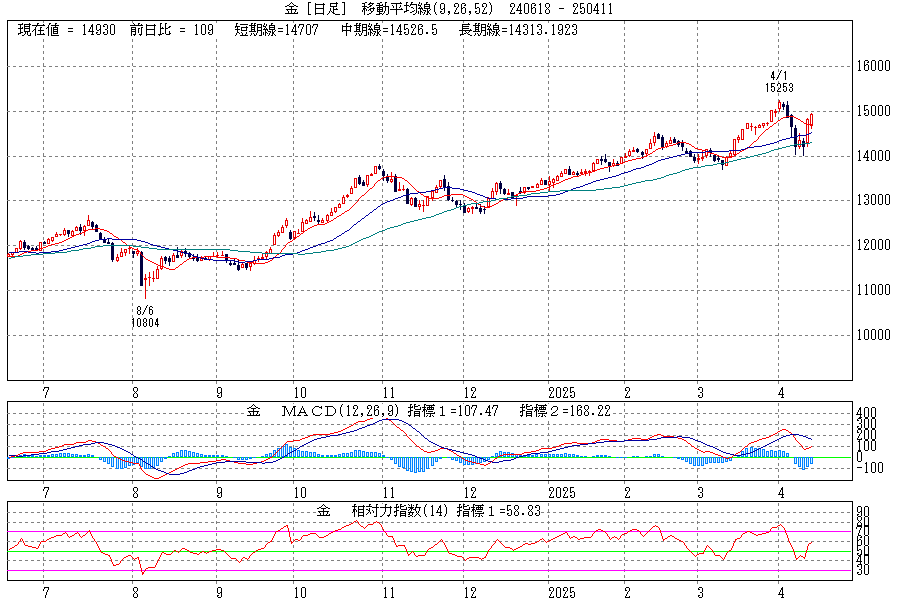Click the long black candlestick at the 8/6 low
Viewport: 900px width, 600px height.
[x=142, y=269]
